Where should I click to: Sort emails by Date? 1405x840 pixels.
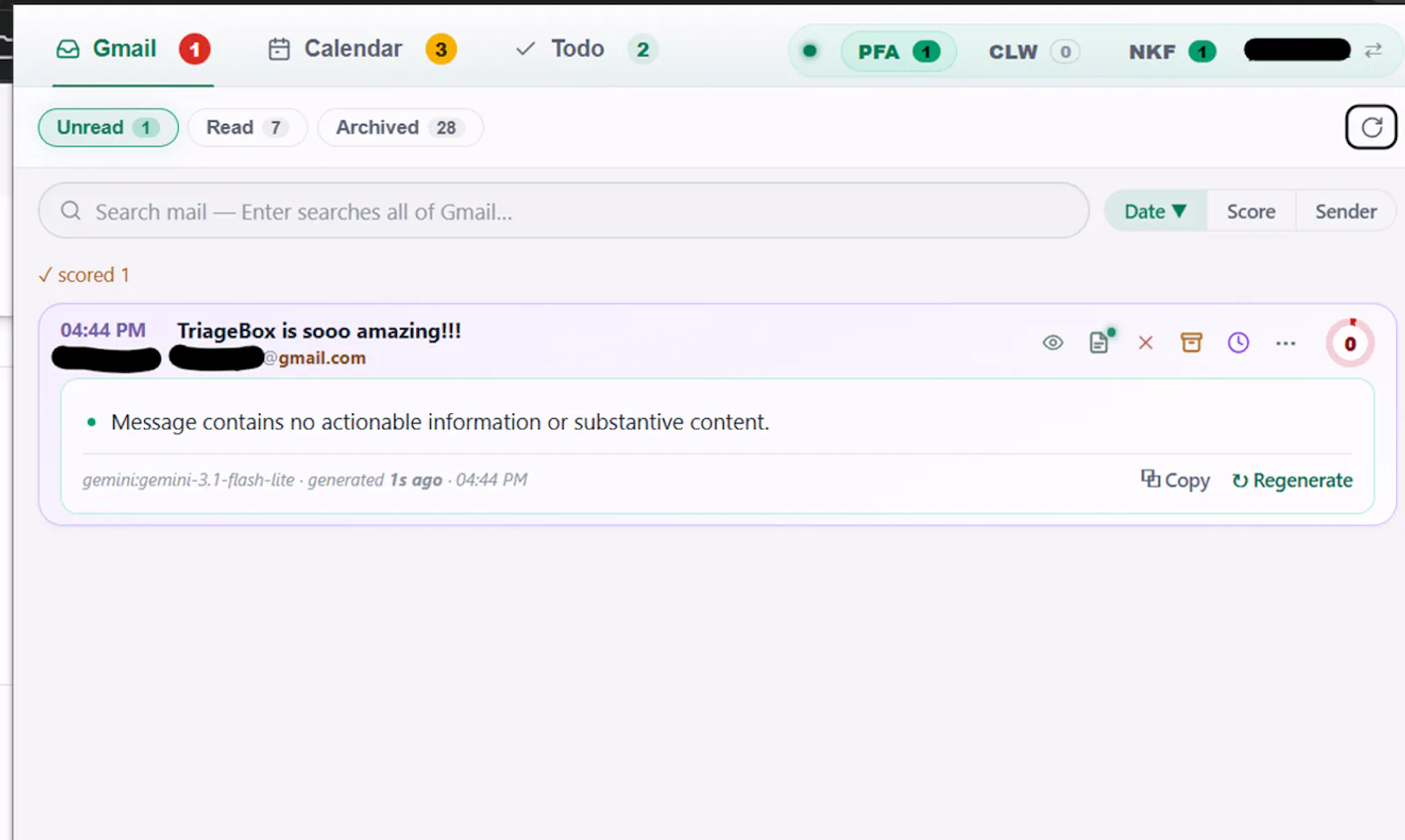click(x=1155, y=212)
